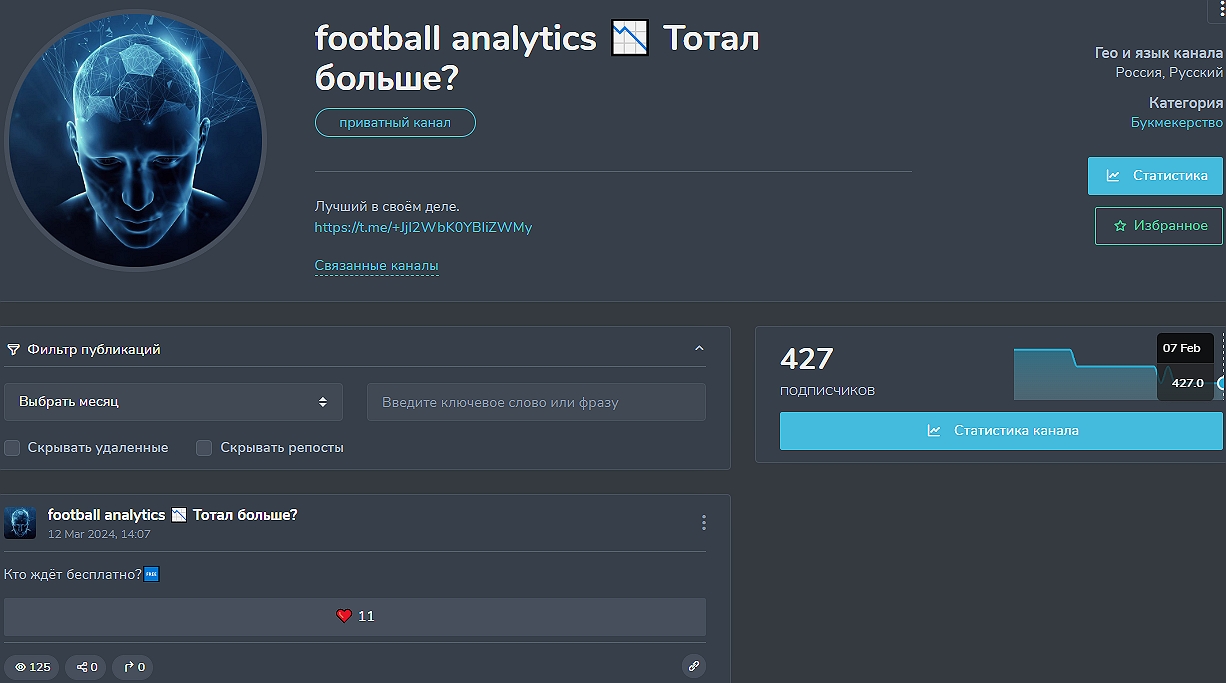Enable the Скрывать репосты checkbox

[x=204, y=448]
